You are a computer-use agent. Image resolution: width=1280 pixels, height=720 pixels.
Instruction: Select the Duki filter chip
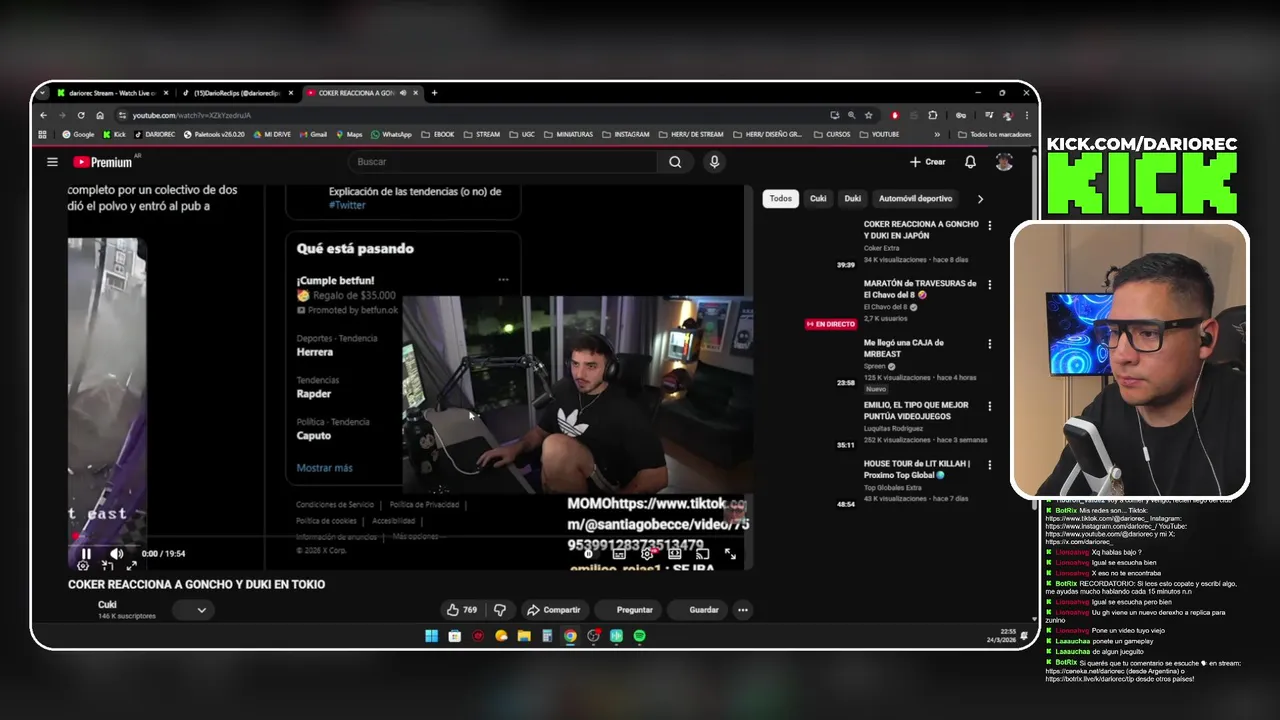click(853, 198)
